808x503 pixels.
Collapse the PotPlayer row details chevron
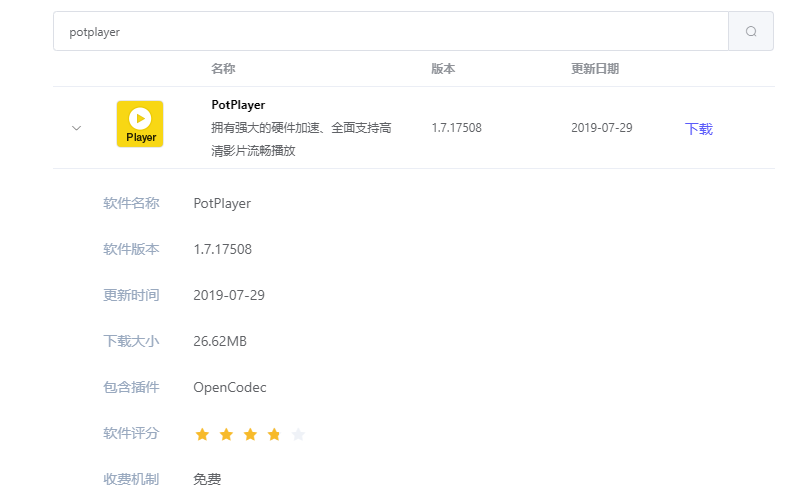[x=76, y=128]
